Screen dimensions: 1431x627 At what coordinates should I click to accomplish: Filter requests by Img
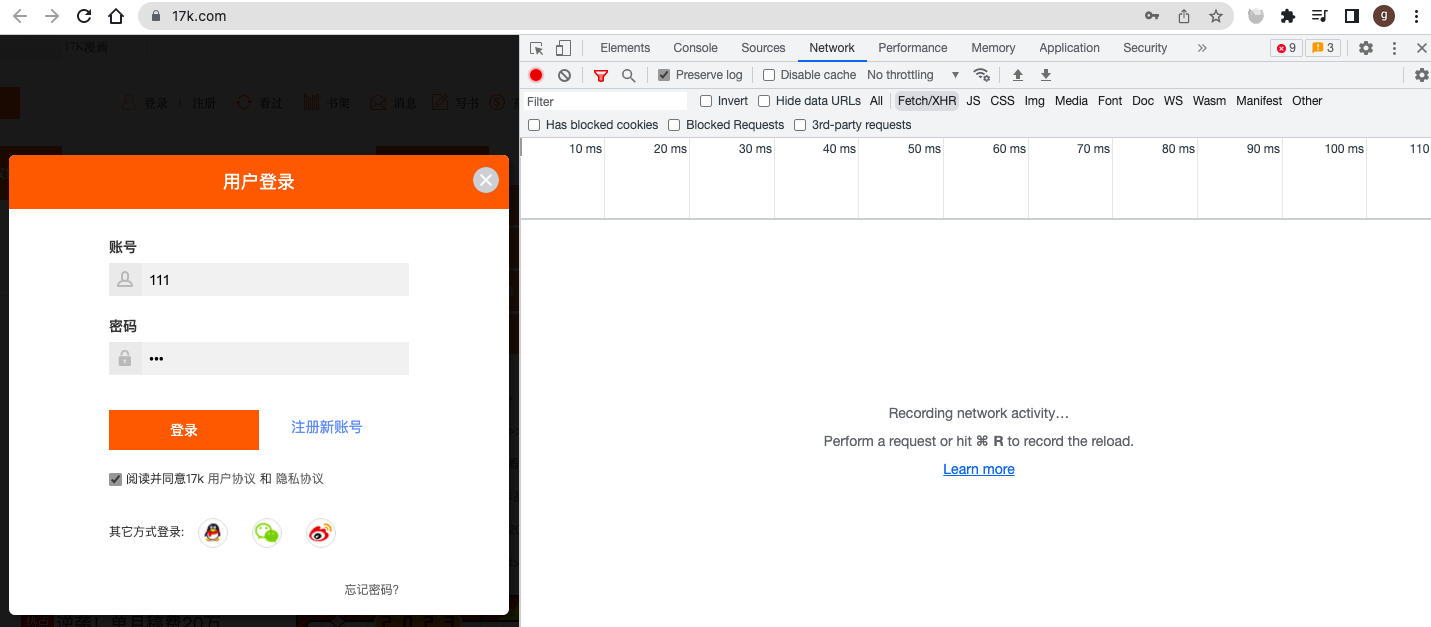[1034, 101]
